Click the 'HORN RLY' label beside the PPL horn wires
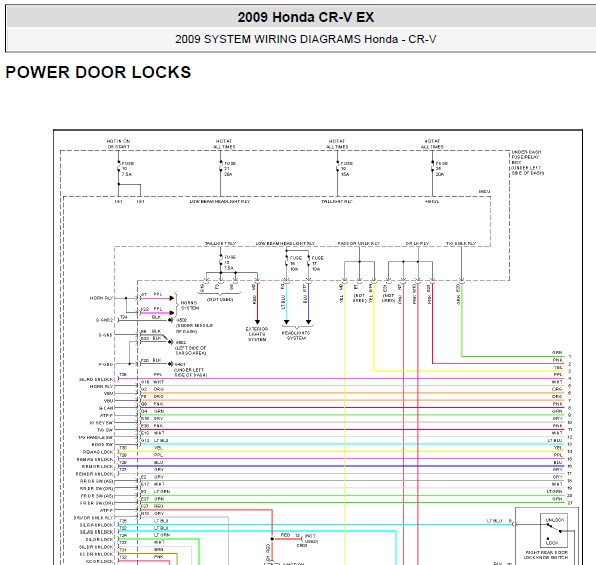The height and width of the screenshot is (565, 596). [101, 298]
